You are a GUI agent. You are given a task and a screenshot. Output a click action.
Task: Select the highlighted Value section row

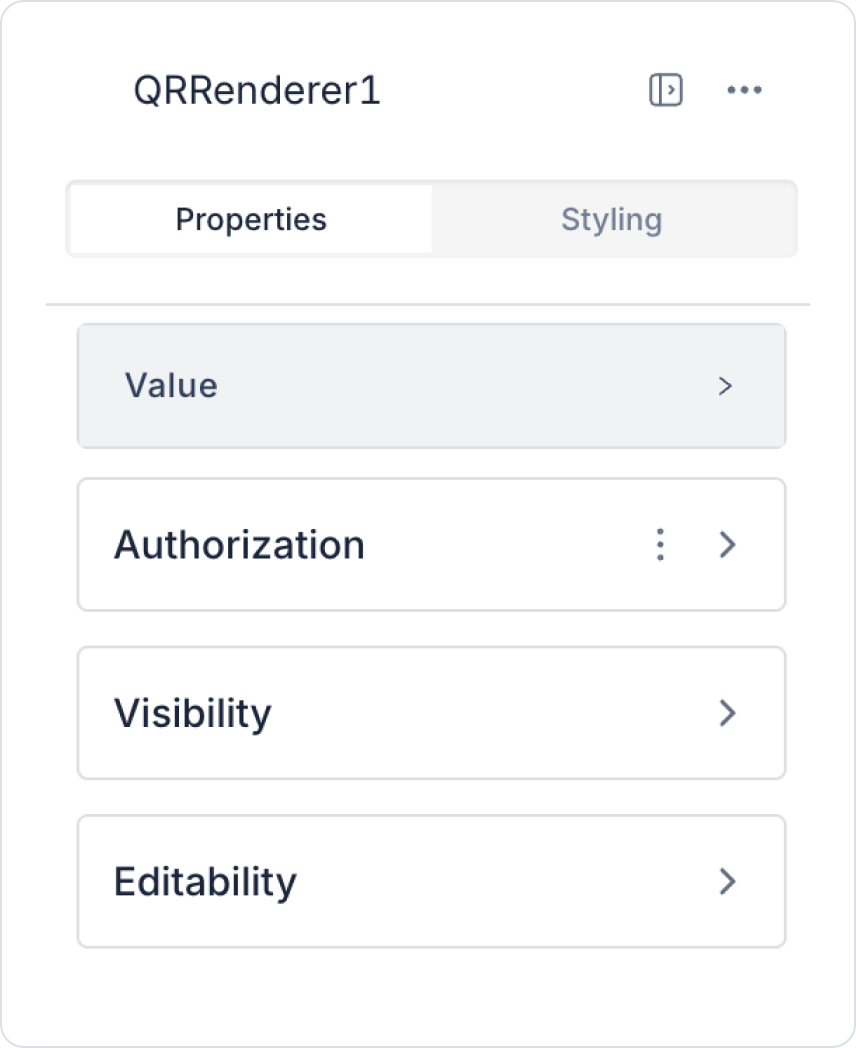point(430,386)
